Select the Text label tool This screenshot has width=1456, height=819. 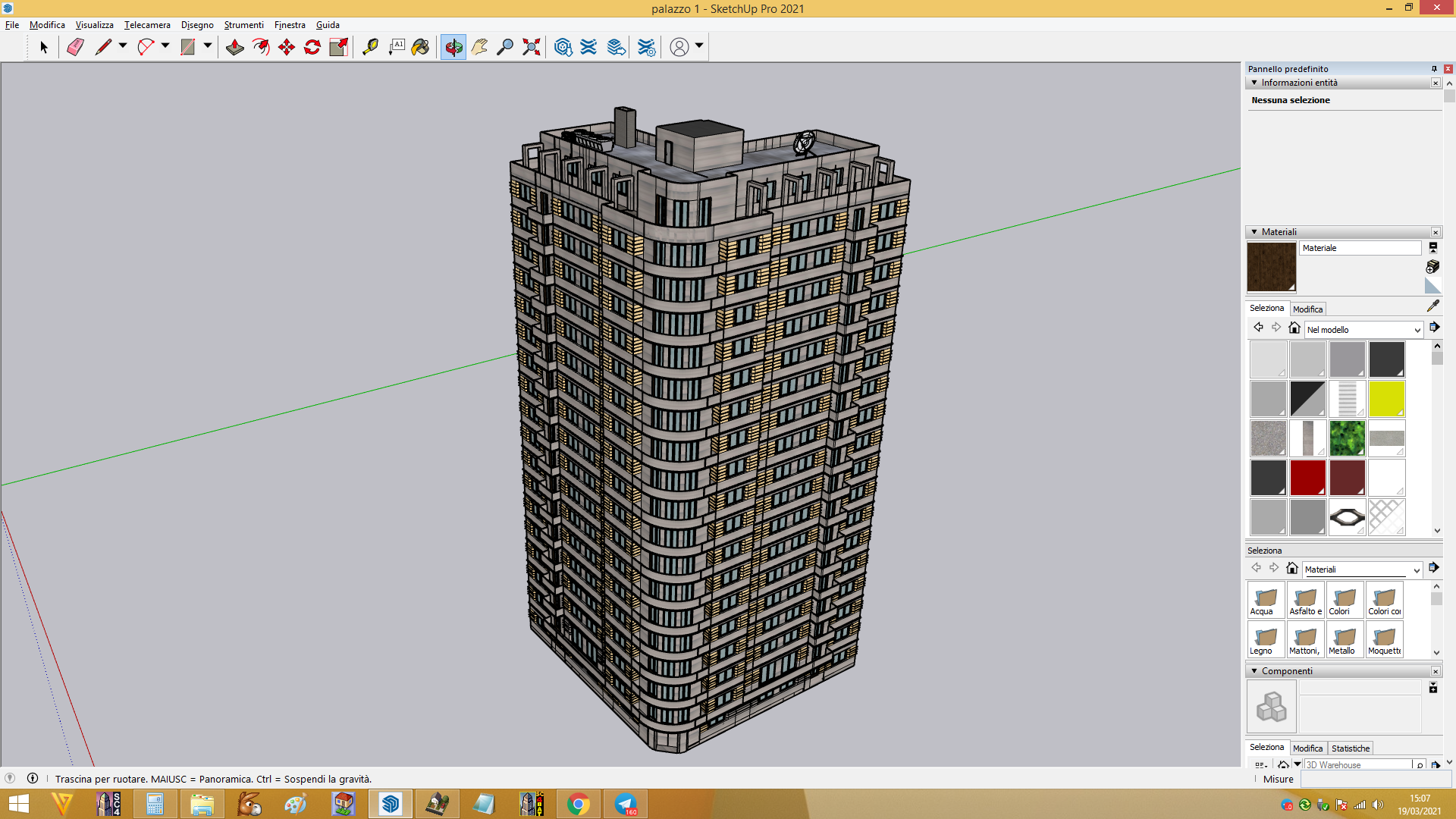click(x=396, y=47)
